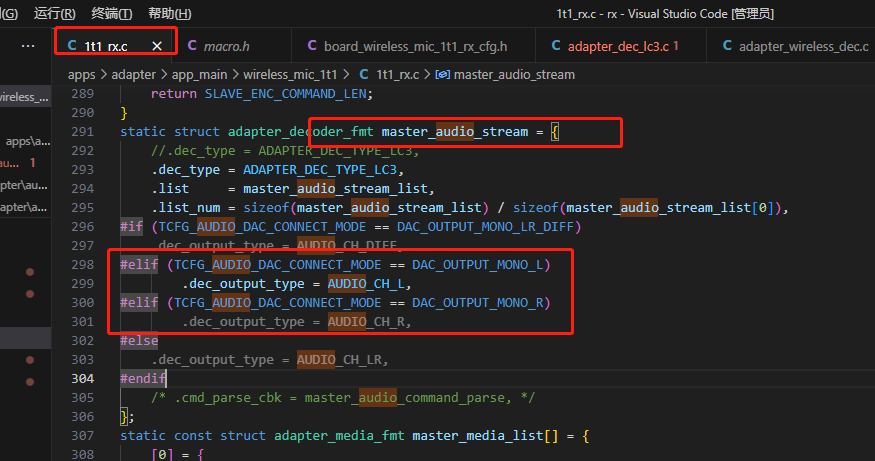
Task: Click SLAVE_ENC_COMMAND_LEN on line 289
Action: click(x=285, y=94)
